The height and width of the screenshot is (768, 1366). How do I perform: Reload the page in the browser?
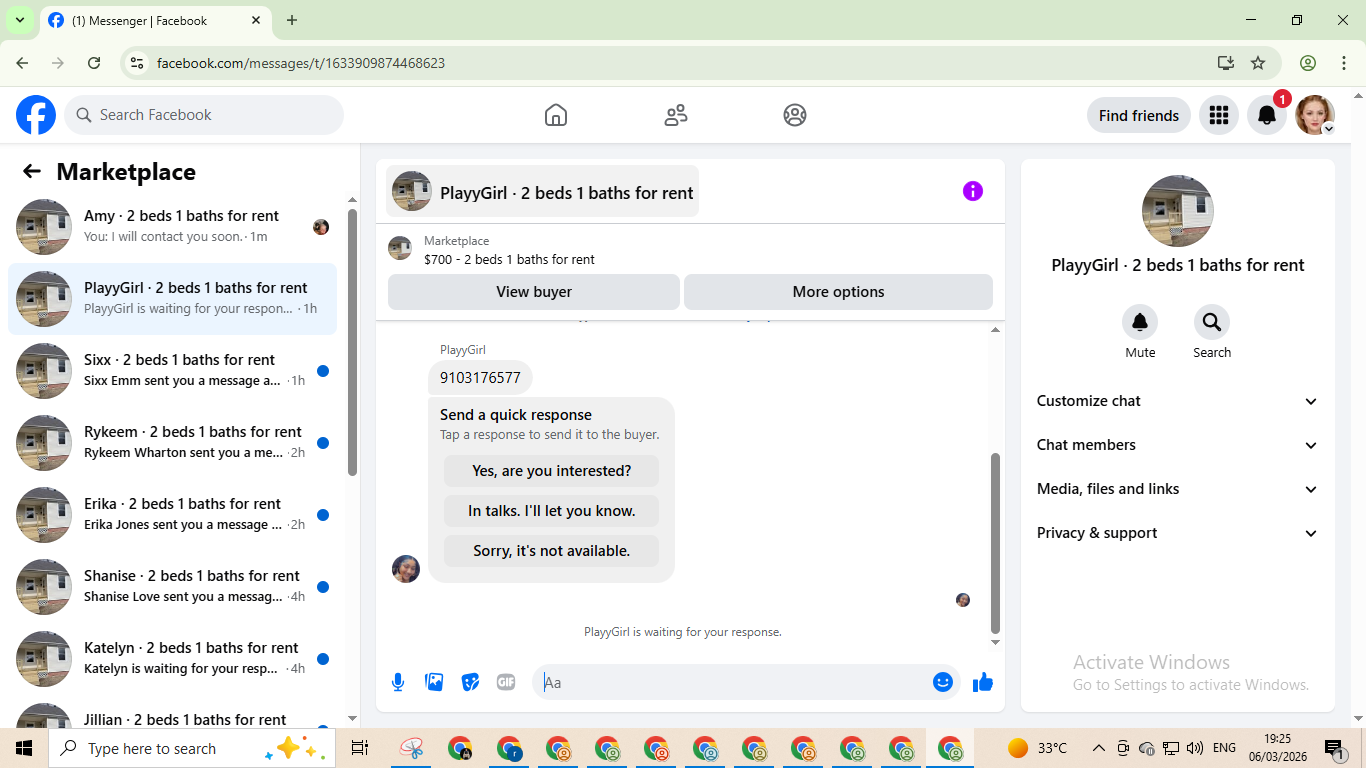click(x=94, y=63)
